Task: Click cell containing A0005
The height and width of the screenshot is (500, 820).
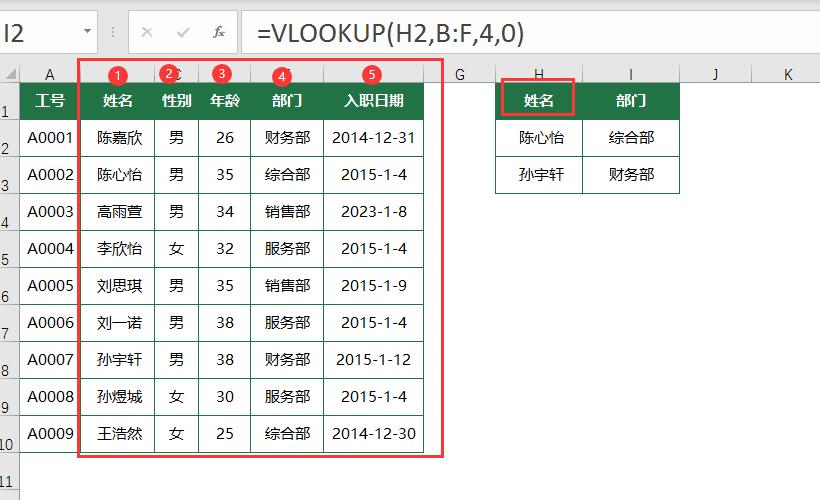Action: pyautogui.click(x=50, y=286)
